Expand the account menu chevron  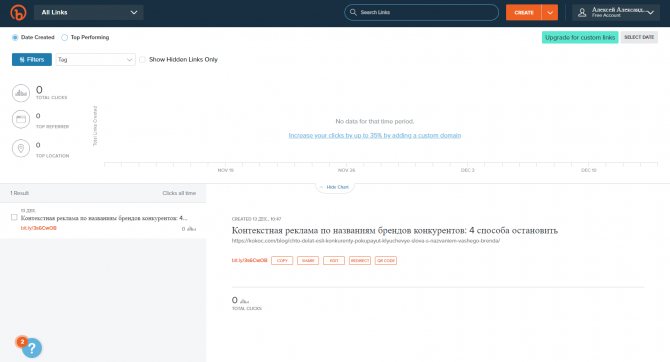(x=650, y=12)
